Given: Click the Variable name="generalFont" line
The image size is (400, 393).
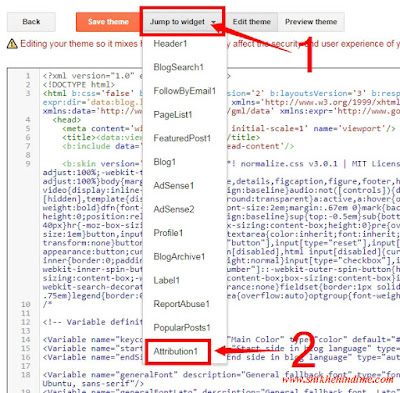Looking at the screenshot, I should tap(221, 375).
